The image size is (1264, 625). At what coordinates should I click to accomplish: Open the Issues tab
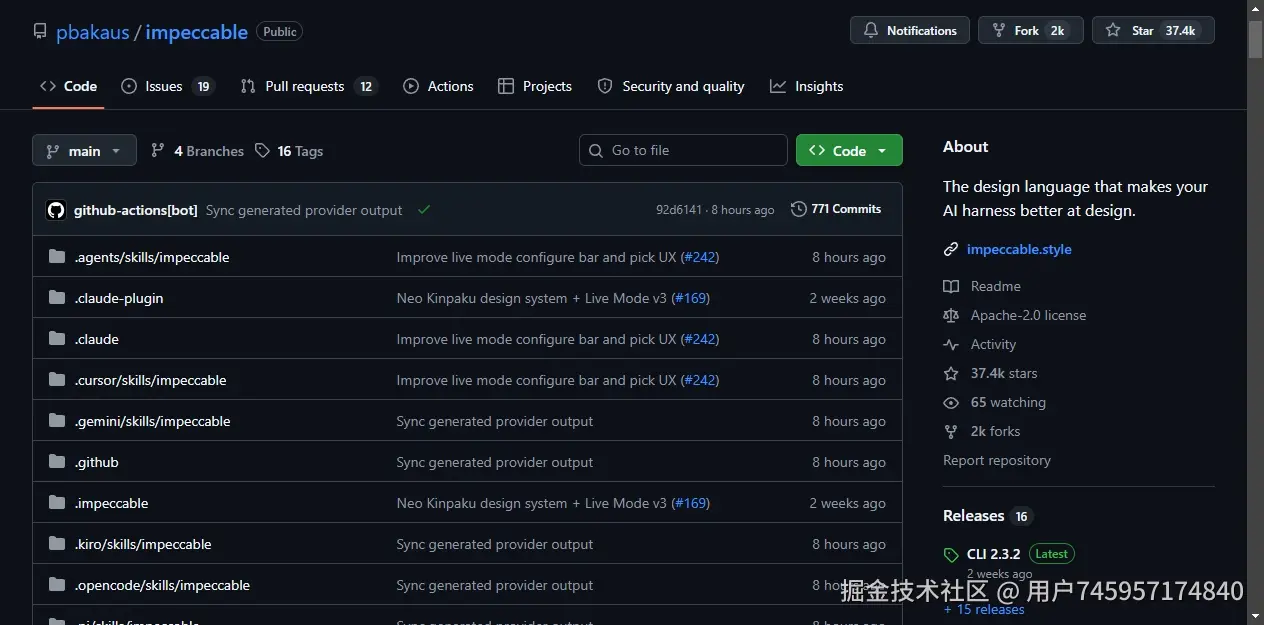pyautogui.click(x=167, y=86)
